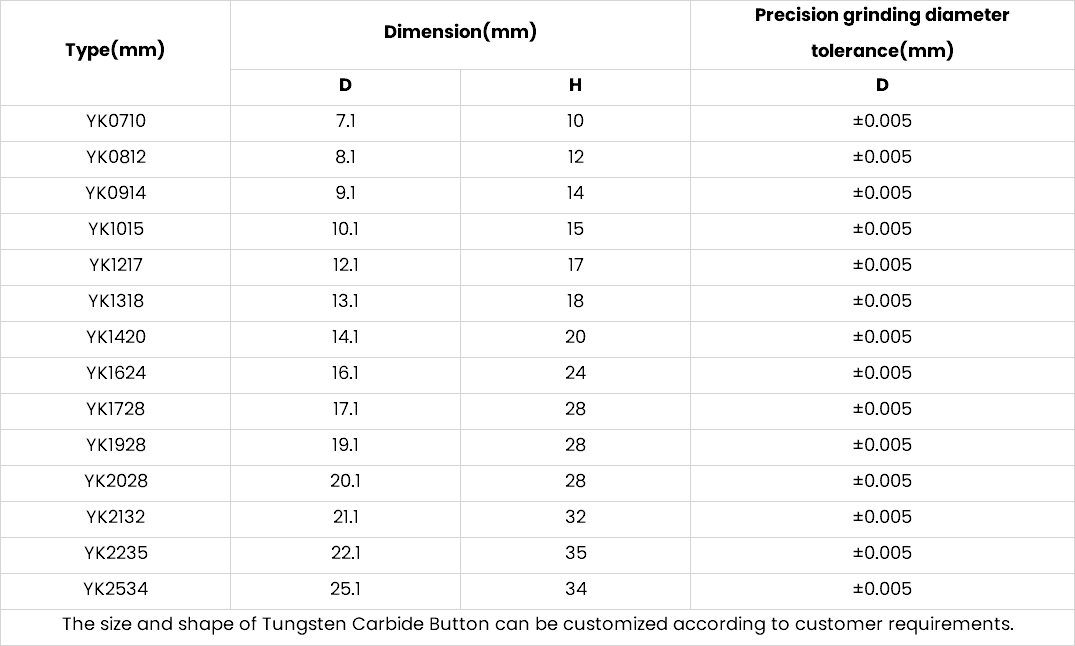
Task: Click the Dimension(mm) header cell
Action: 460,32
